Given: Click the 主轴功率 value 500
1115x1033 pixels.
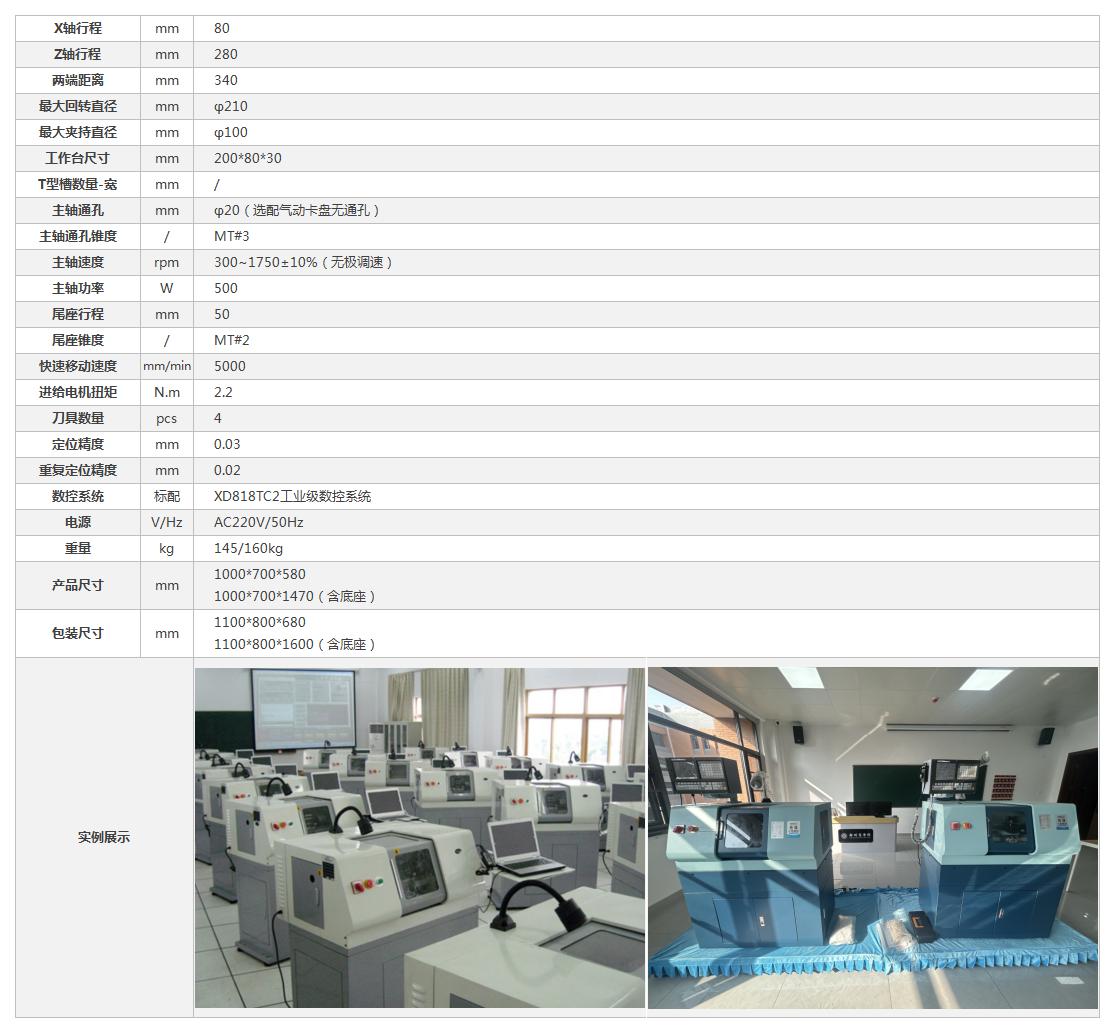Looking at the screenshot, I should click(225, 288).
